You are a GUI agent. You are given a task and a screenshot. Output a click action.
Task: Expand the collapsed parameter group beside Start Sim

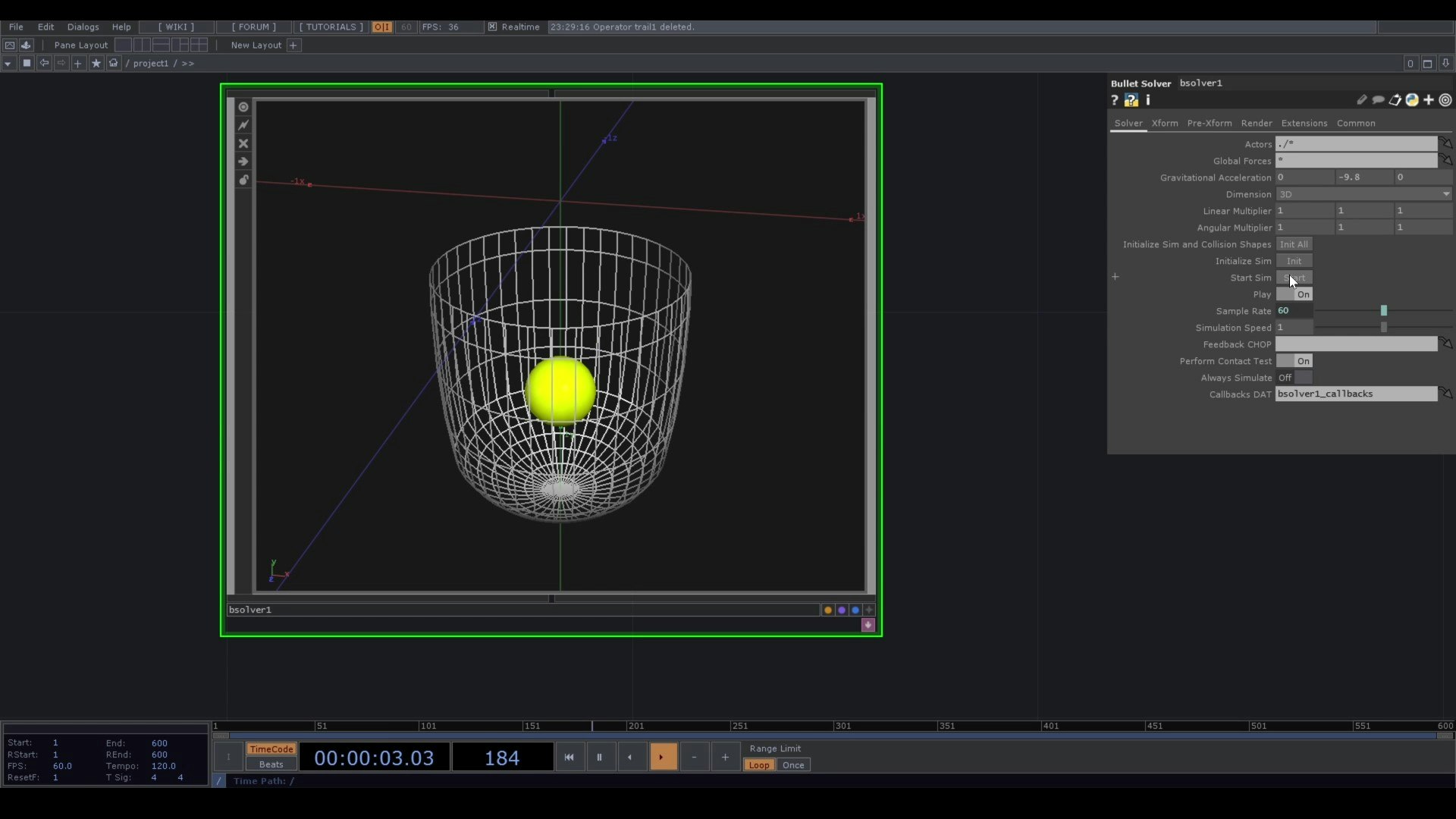[x=1116, y=277]
